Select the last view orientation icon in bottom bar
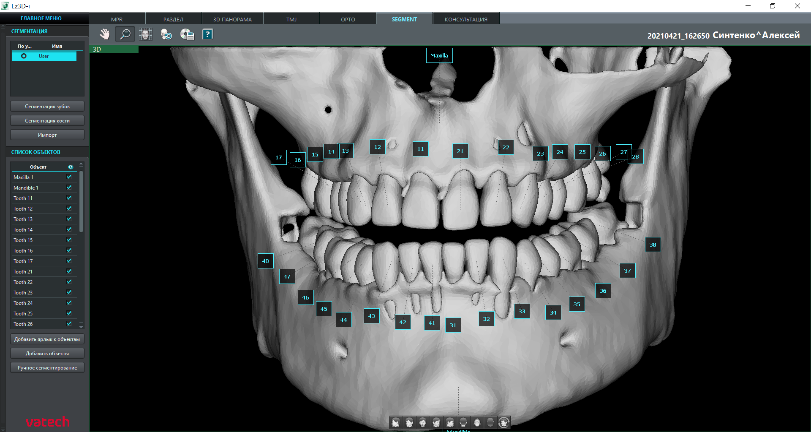811x432 pixels. click(x=504, y=423)
